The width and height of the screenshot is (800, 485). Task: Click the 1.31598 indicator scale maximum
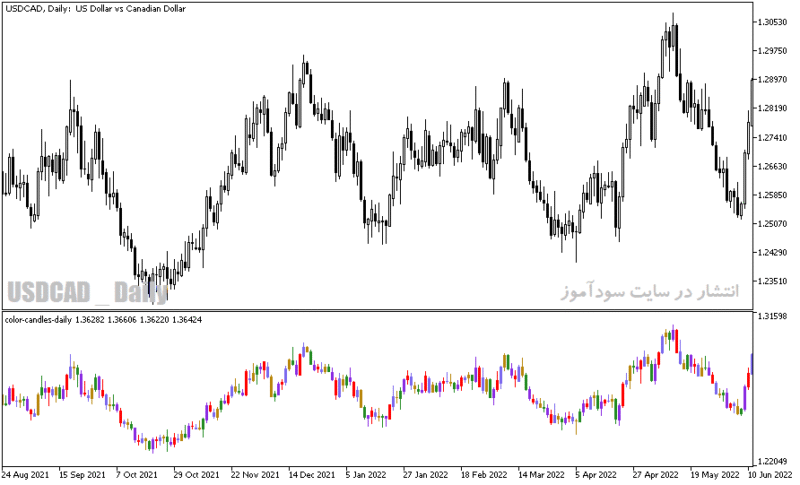click(x=772, y=316)
